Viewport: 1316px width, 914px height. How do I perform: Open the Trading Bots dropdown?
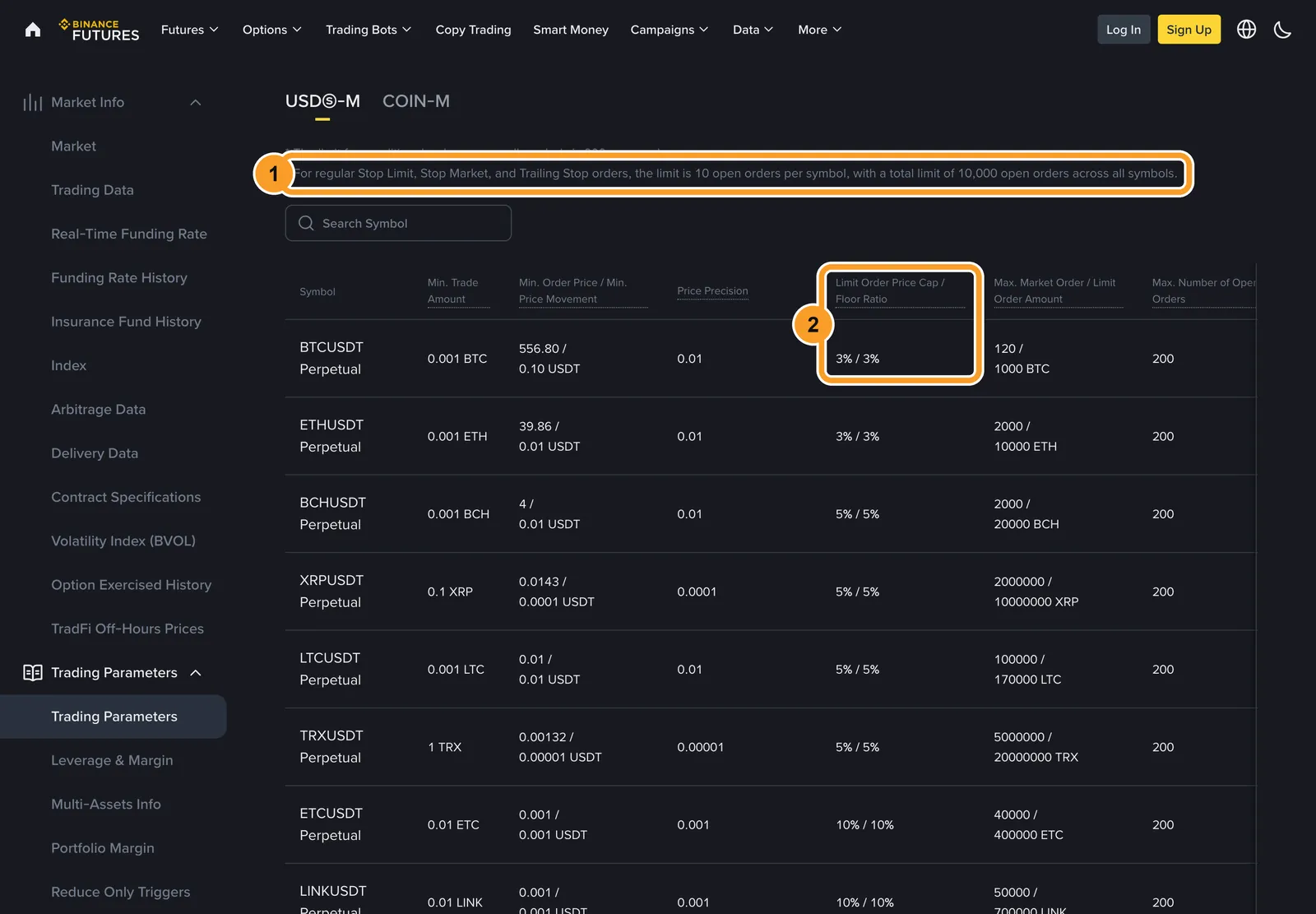368,30
